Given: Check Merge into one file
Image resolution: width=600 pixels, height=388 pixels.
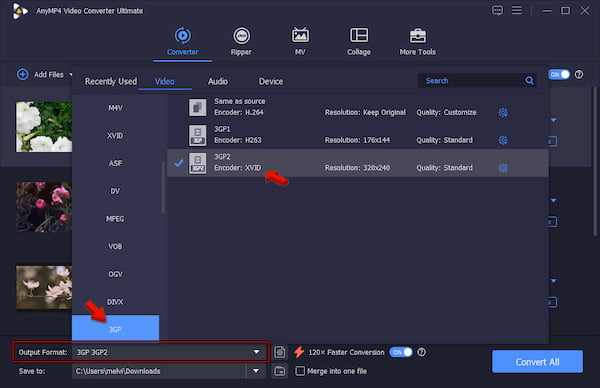Looking at the screenshot, I should coord(300,371).
